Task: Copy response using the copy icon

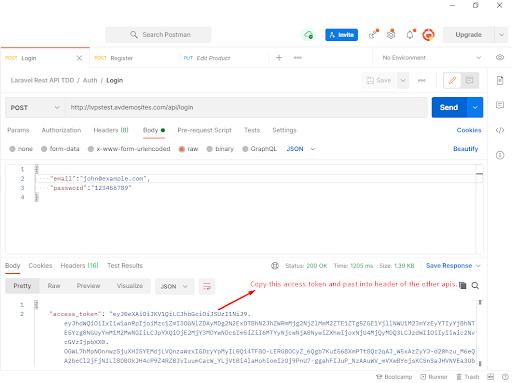Action: [x=463, y=285]
